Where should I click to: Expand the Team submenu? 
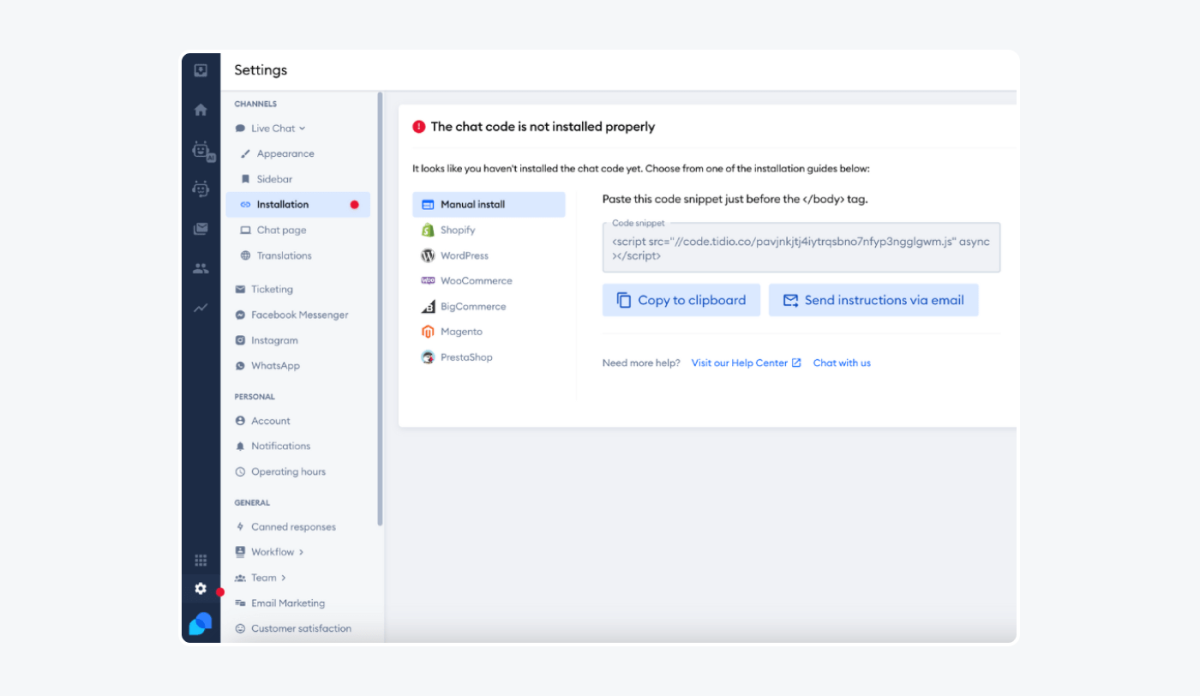click(268, 578)
